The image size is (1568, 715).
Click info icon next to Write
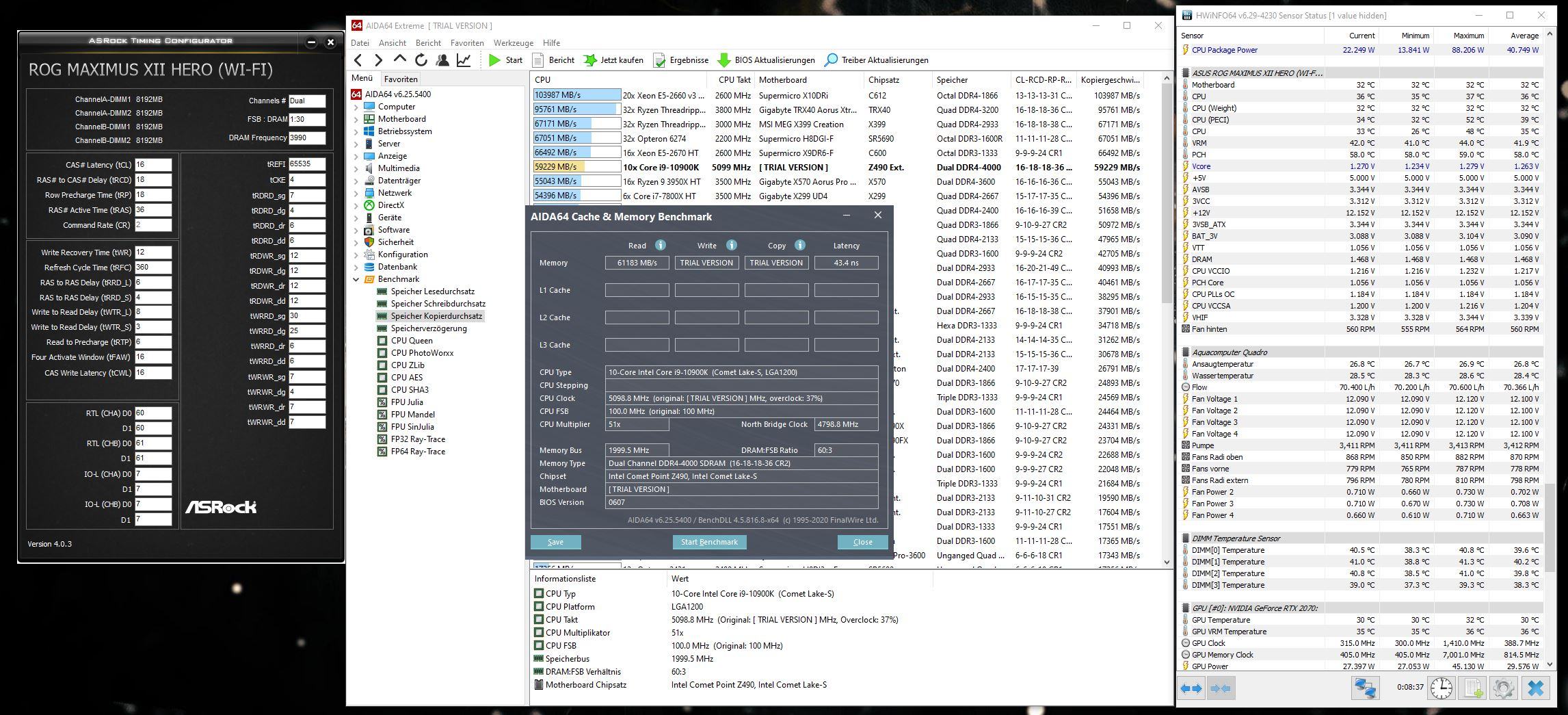[731, 245]
